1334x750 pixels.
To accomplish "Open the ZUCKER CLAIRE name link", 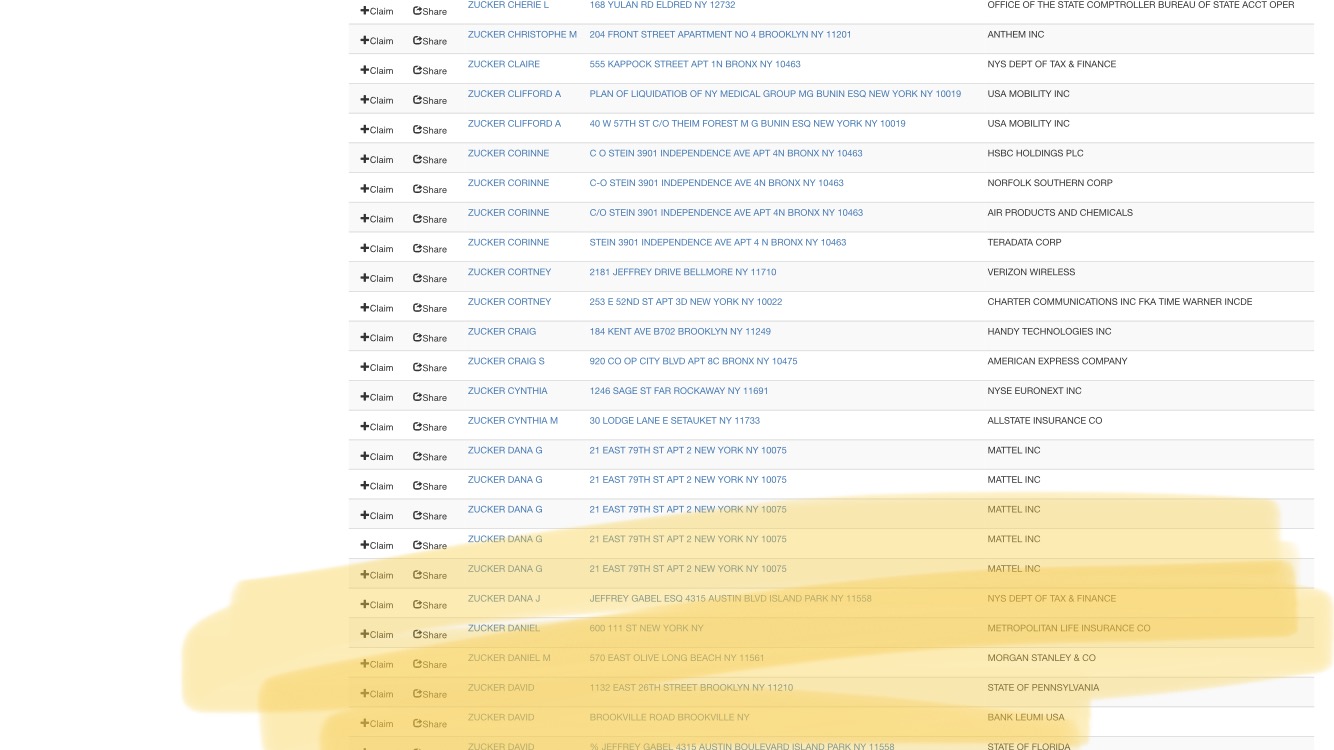I will (504, 64).
